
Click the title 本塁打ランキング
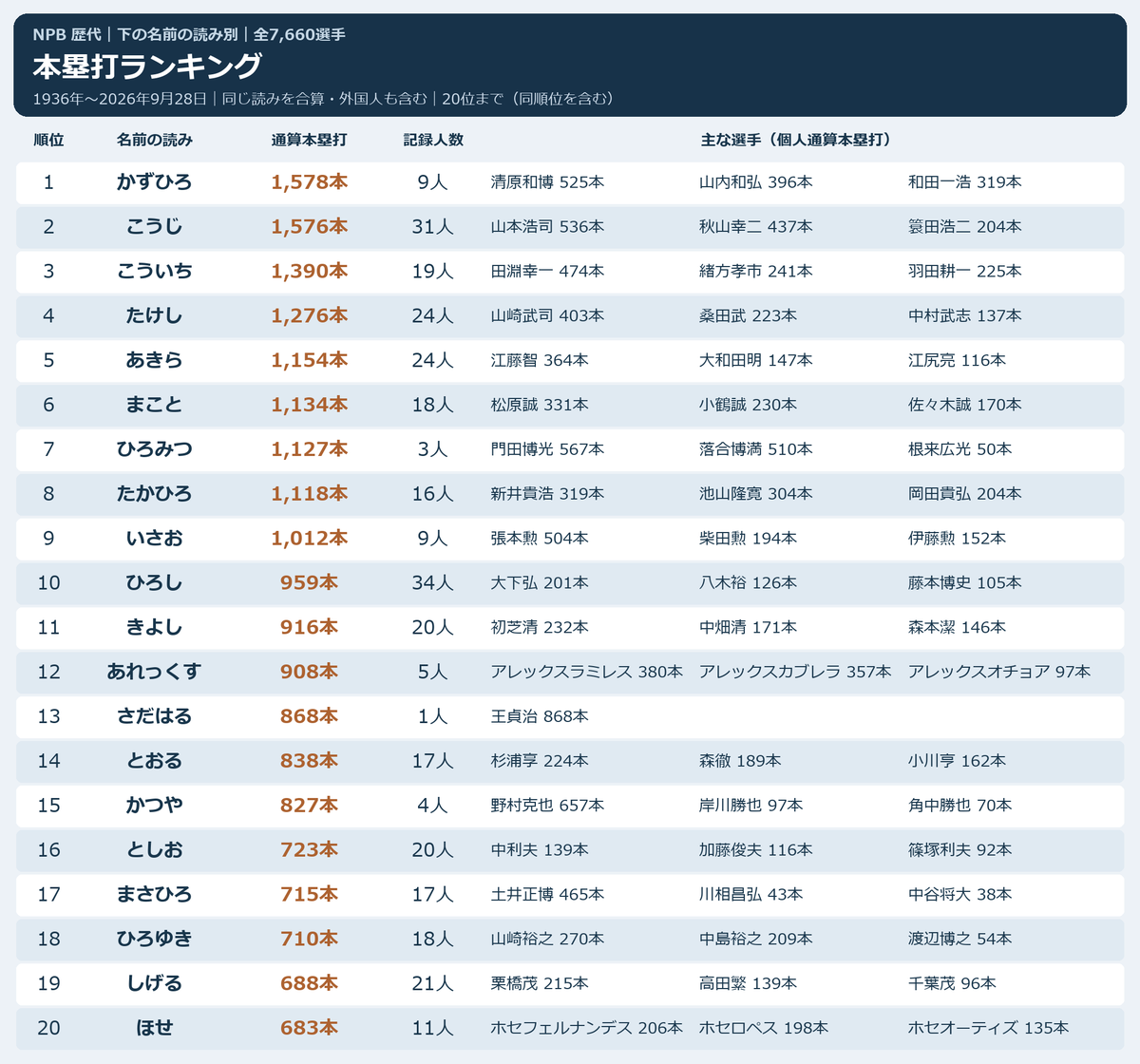tap(147, 66)
